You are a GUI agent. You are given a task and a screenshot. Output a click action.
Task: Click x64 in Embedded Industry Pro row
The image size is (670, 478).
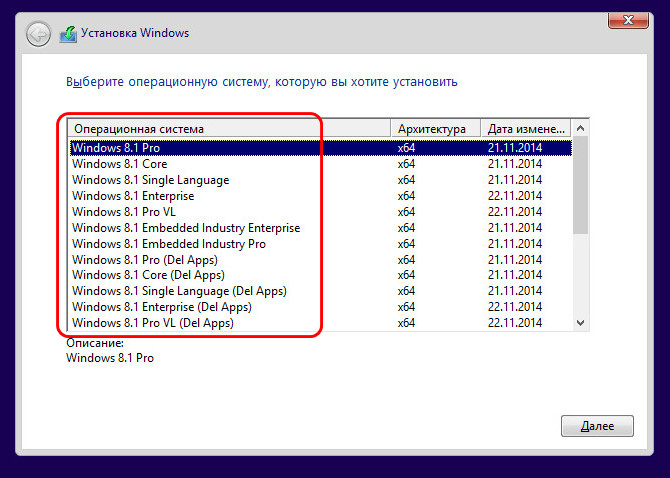(406, 243)
